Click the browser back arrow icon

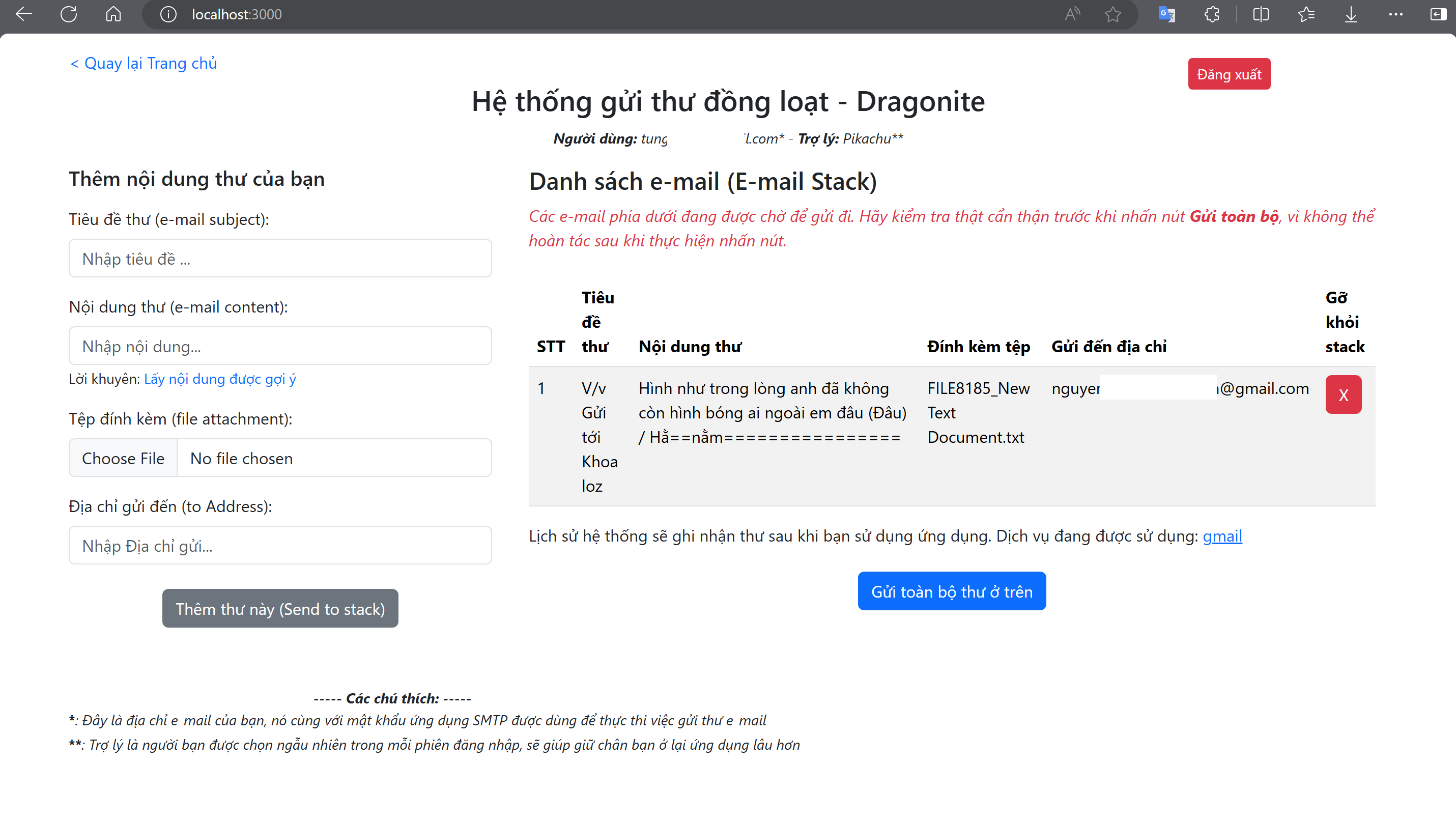tap(24, 14)
